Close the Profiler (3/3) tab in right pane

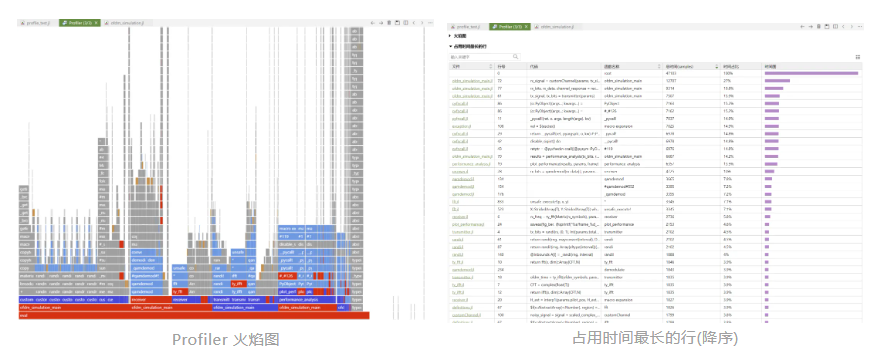(x=527, y=27)
